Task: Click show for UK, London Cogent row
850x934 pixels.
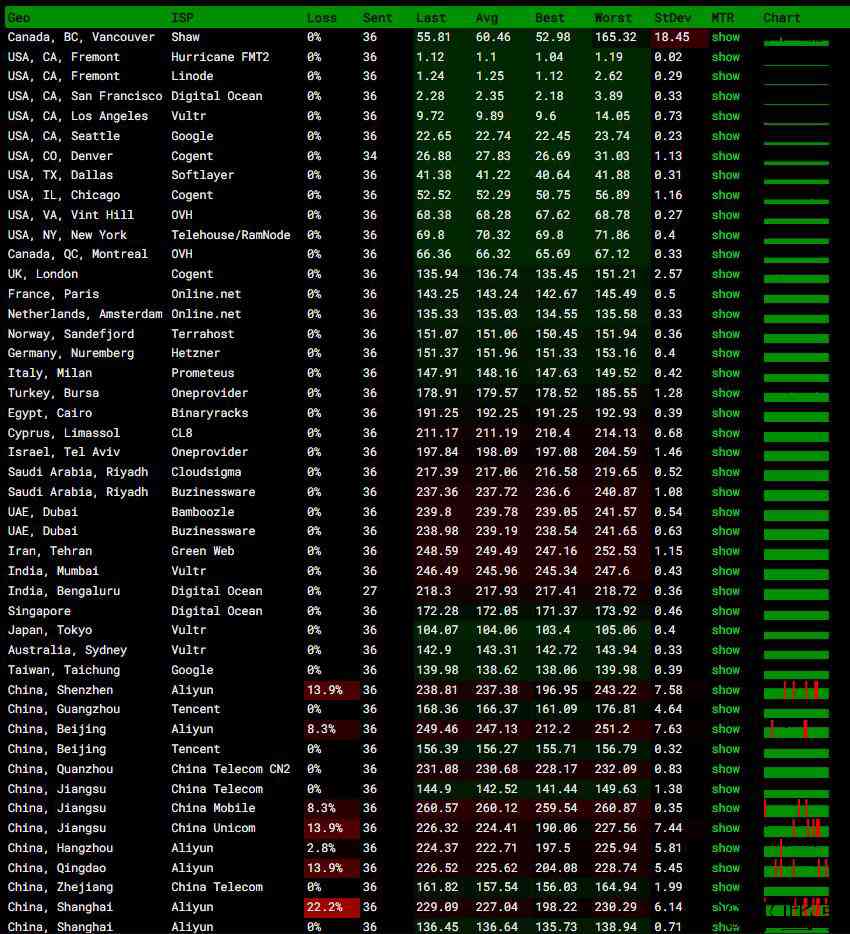Action: (x=726, y=274)
